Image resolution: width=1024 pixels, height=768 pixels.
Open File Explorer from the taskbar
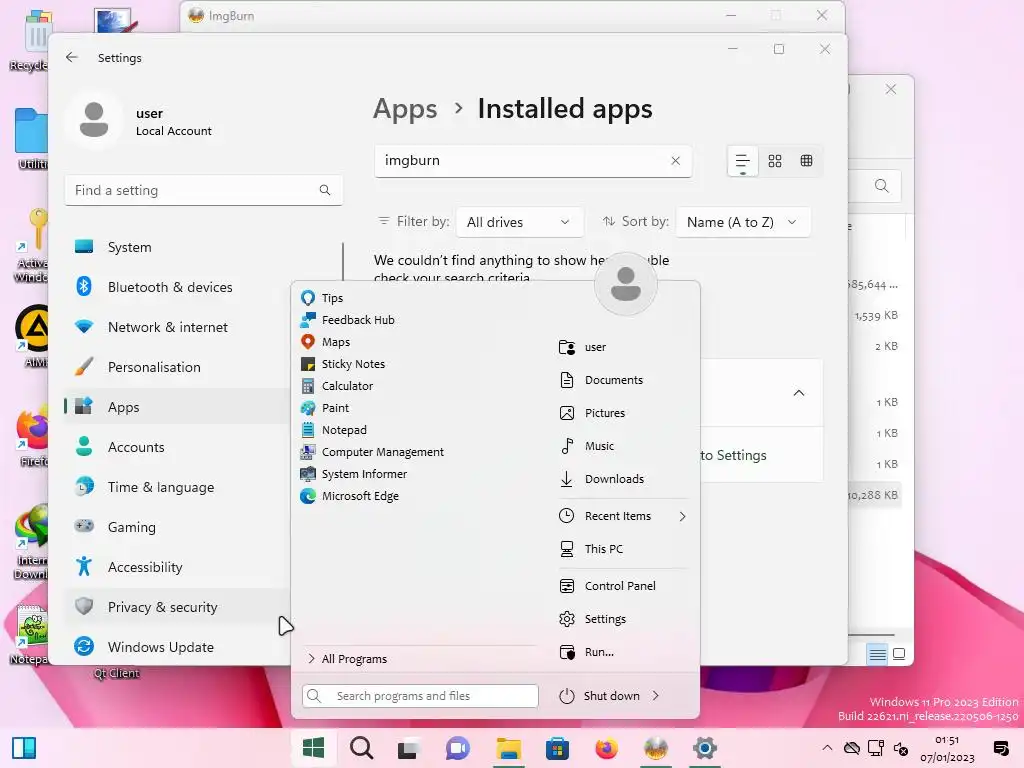(508, 748)
